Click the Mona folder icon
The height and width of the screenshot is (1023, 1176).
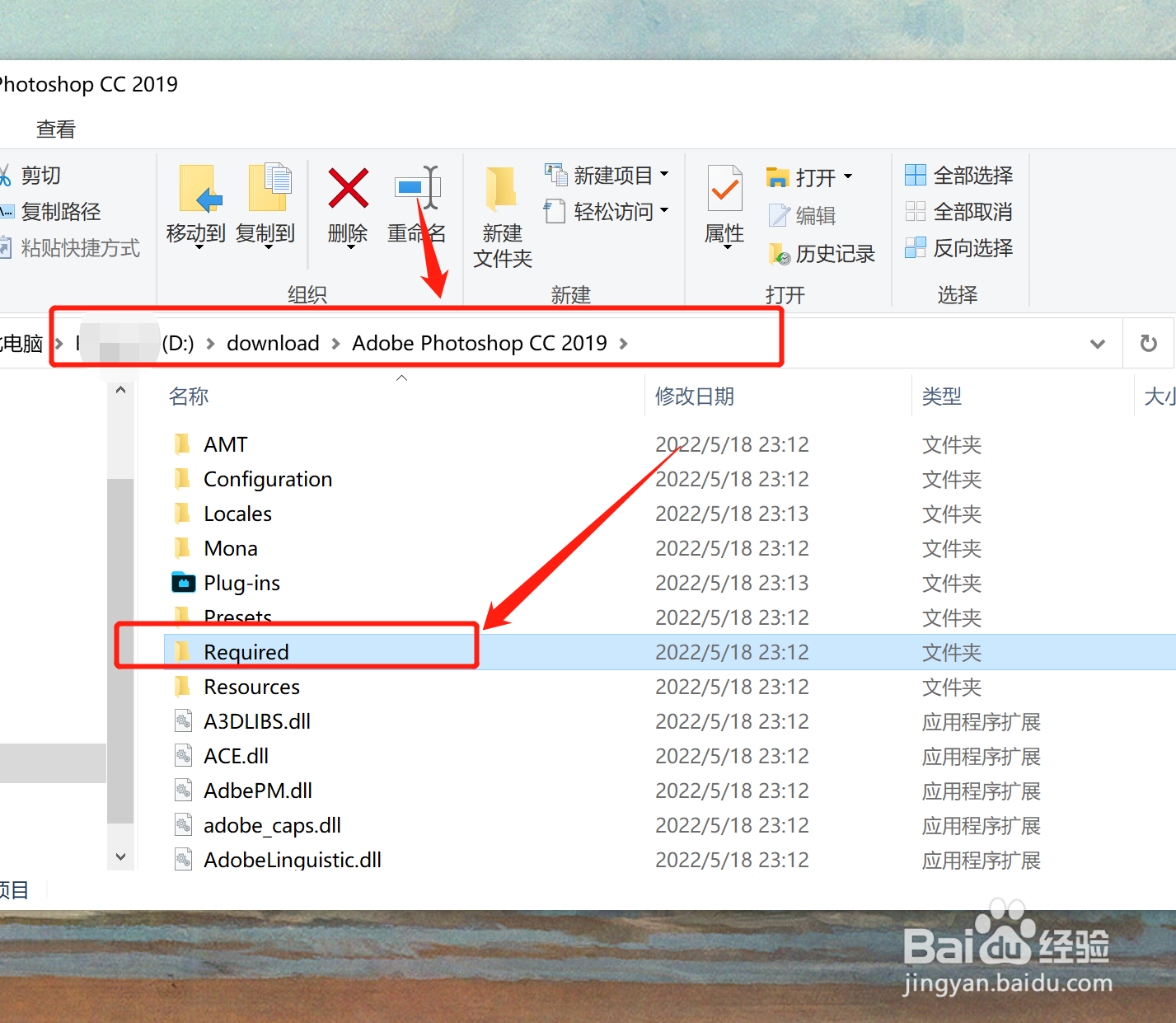[x=183, y=548]
